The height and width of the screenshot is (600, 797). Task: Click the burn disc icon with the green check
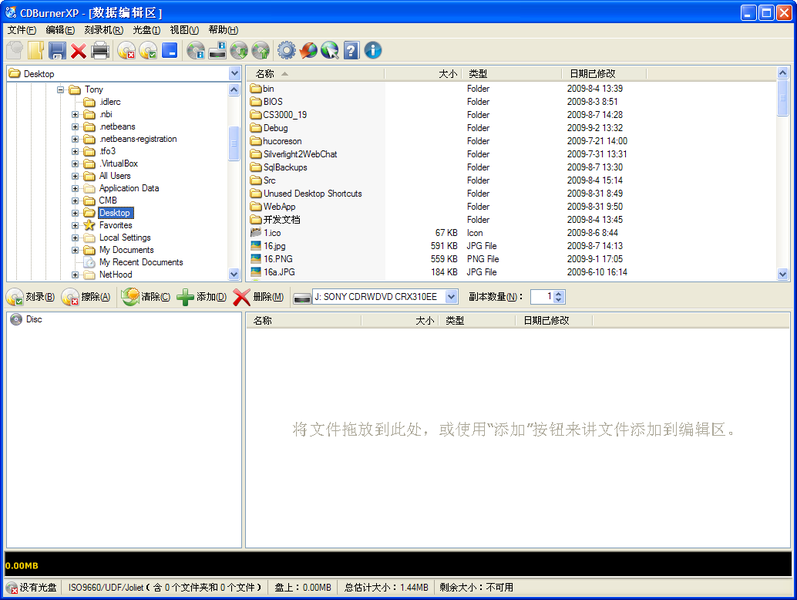pos(148,50)
